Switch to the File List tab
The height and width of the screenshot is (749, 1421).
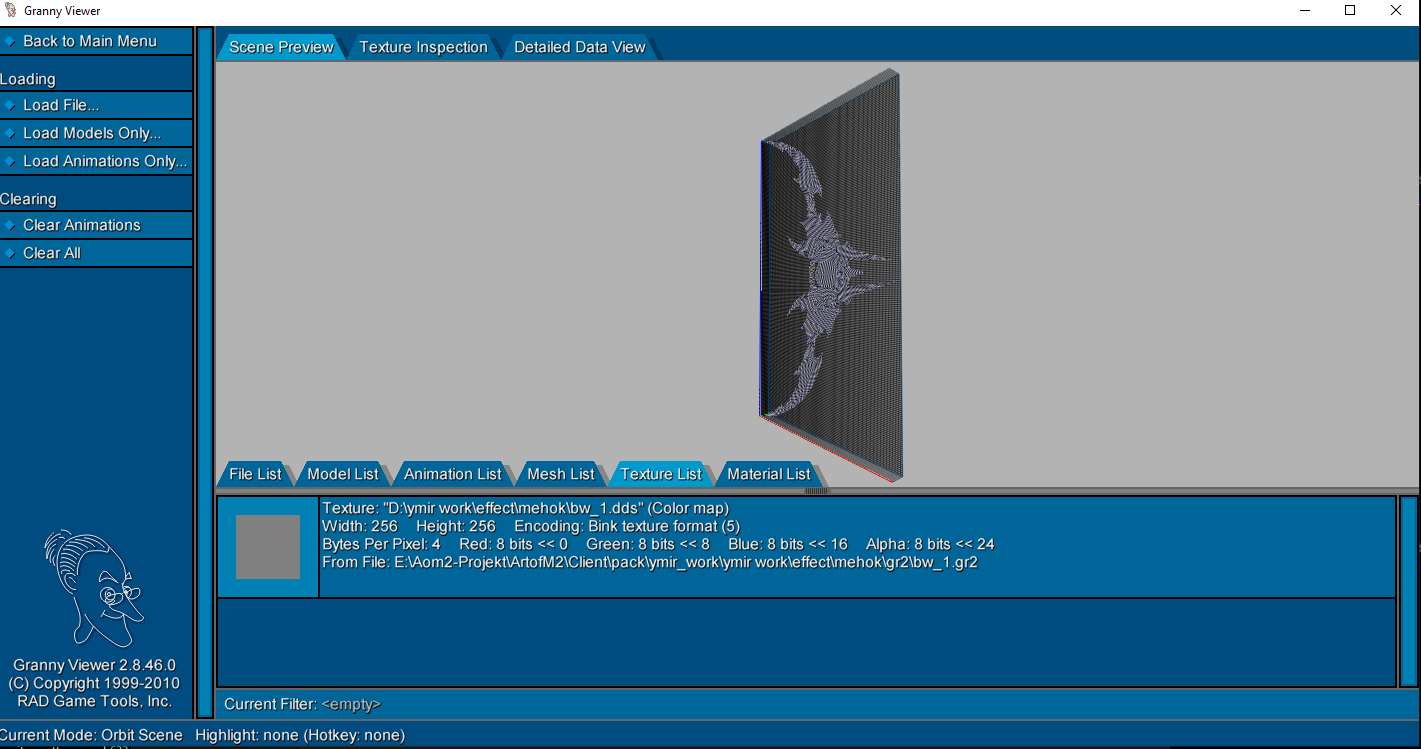tap(255, 474)
